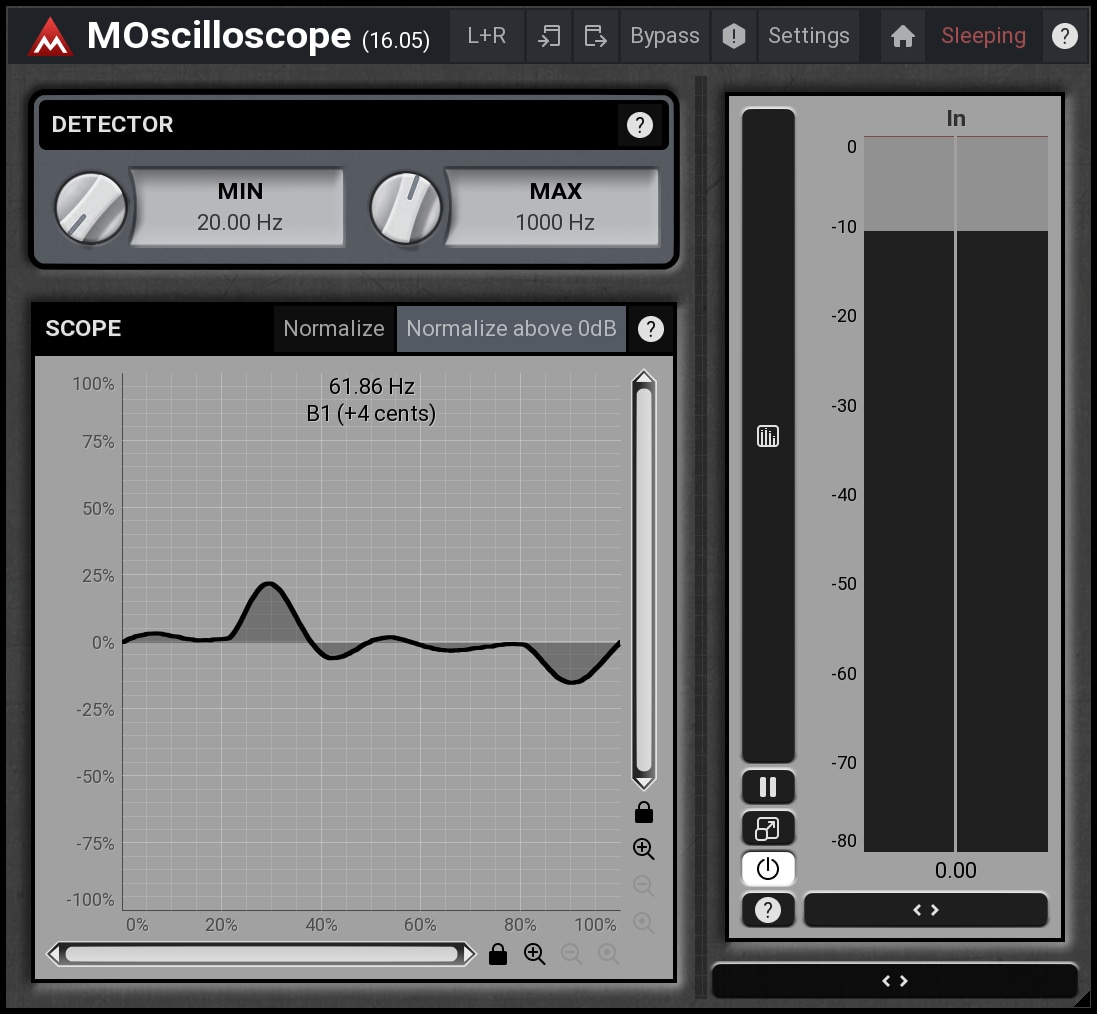The width and height of the screenshot is (1097, 1014).
Task: Click the right channel input meter bar
Action: pos(1002,494)
